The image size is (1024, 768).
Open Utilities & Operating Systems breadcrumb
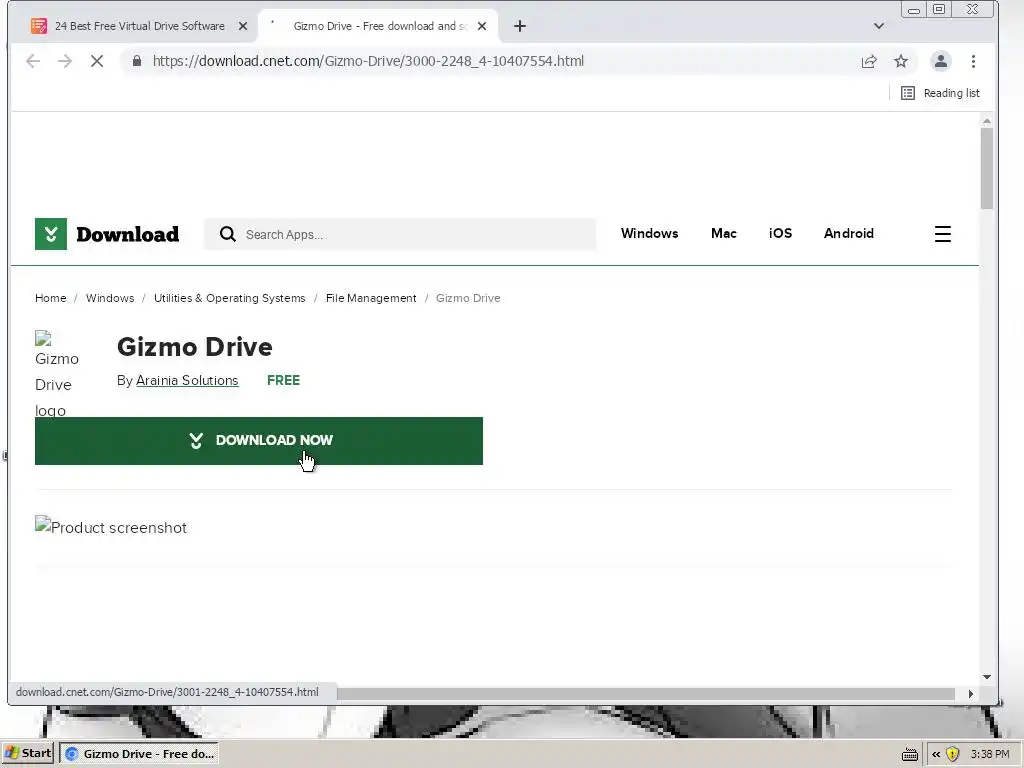tap(229, 298)
